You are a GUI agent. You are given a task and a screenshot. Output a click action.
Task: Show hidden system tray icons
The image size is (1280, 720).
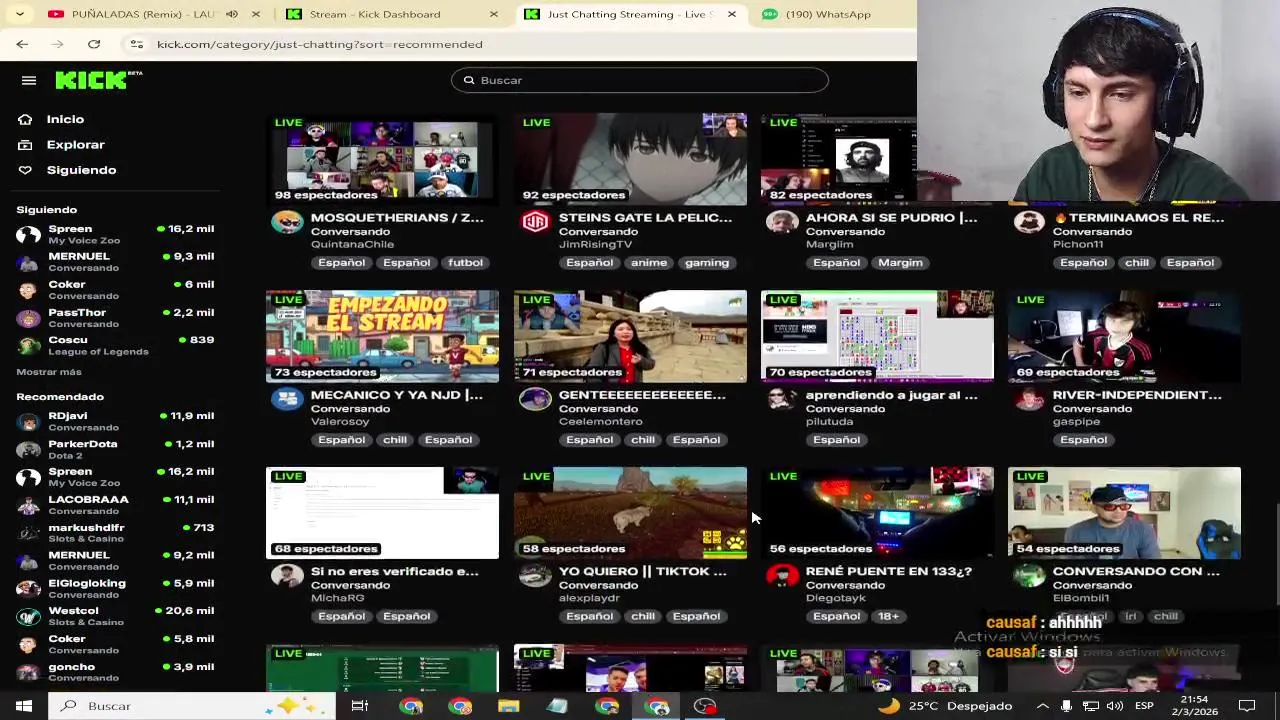1042,706
